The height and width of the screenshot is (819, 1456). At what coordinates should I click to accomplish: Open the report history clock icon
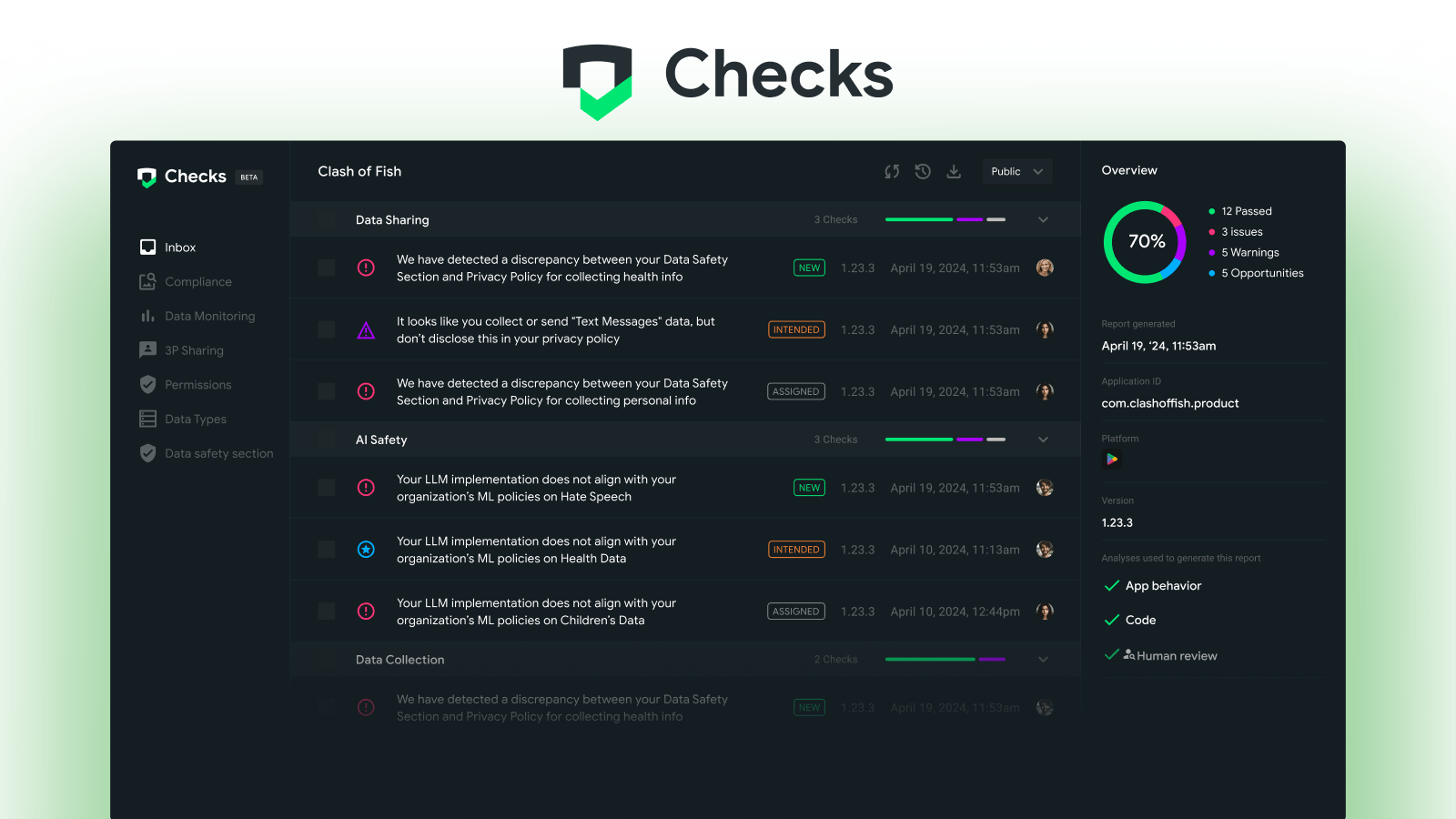[x=923, y=172]
